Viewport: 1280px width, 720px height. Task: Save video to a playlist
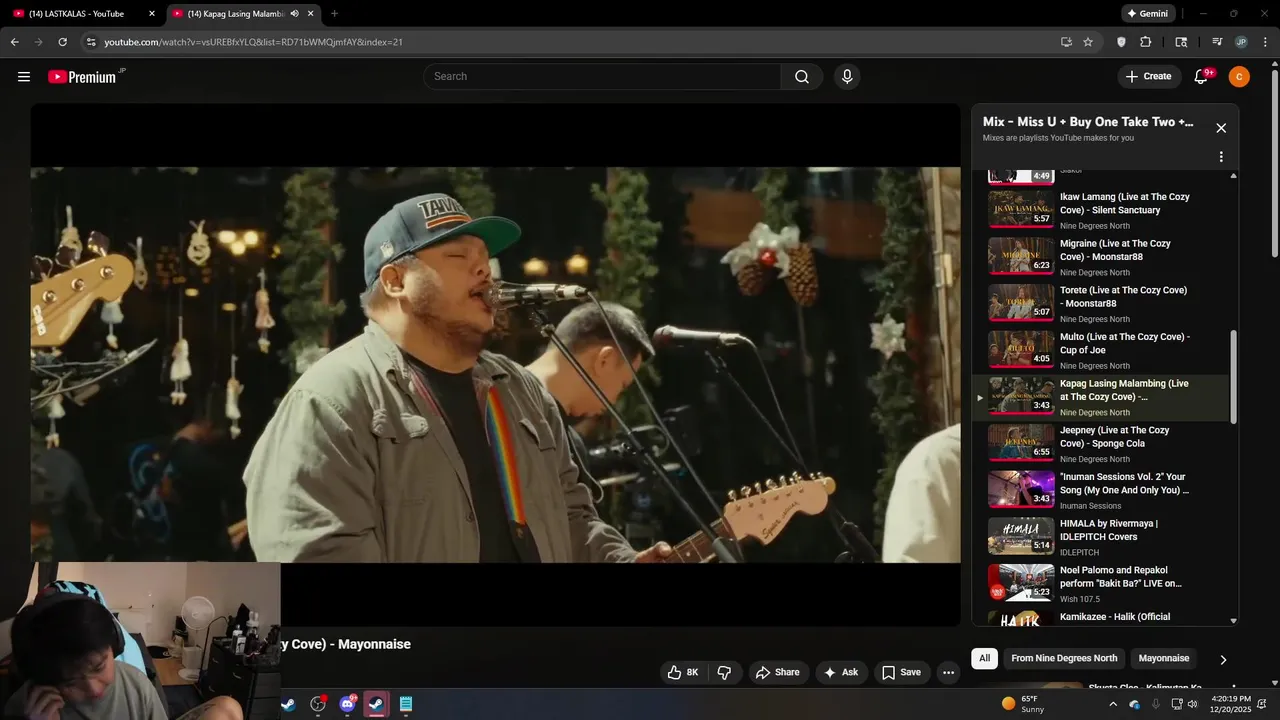point(901,672)
